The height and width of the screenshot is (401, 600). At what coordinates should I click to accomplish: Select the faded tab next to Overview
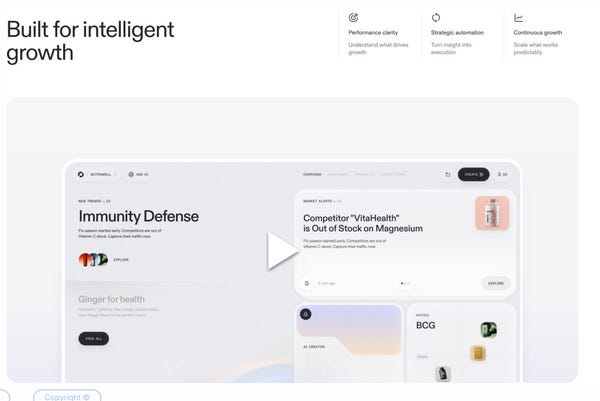point(338,174)
